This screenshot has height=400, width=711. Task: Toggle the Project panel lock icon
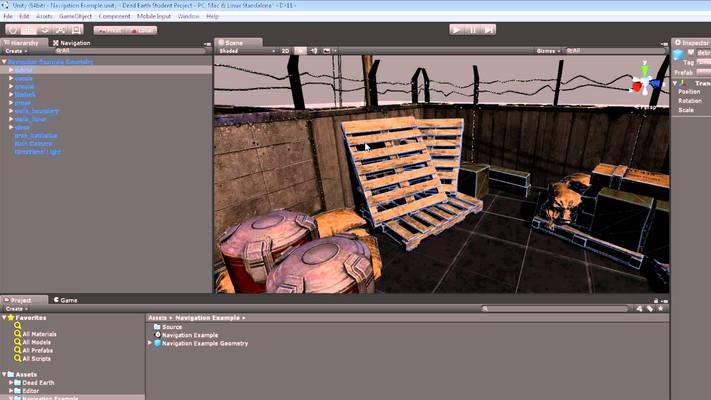click(656, 301)
